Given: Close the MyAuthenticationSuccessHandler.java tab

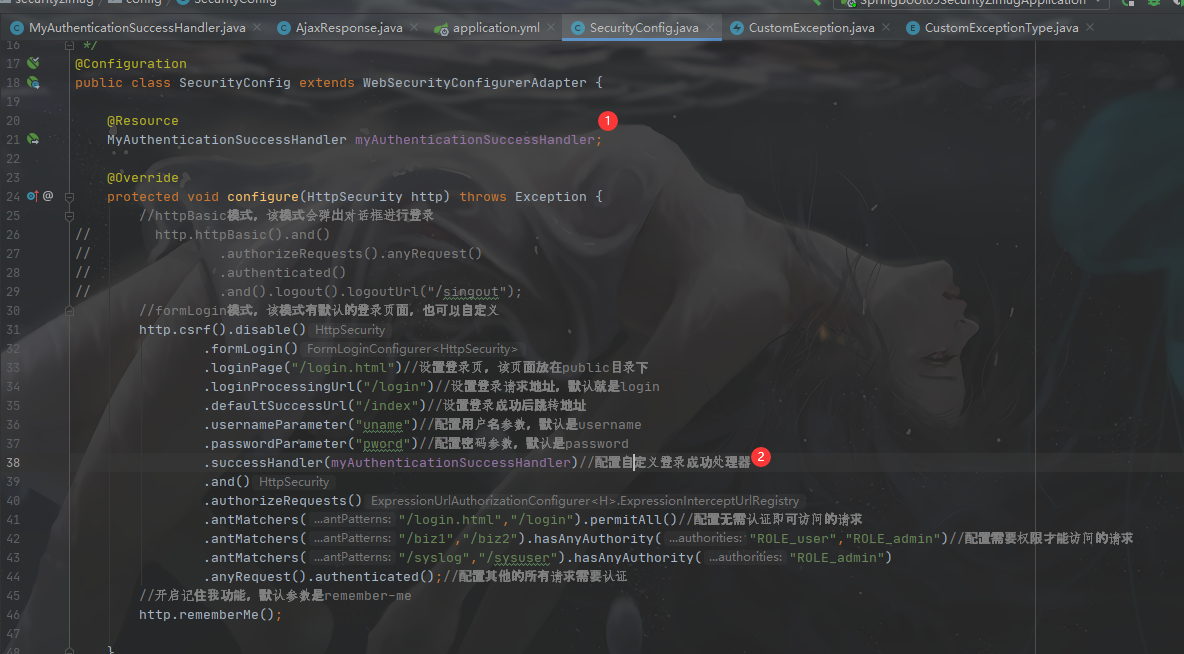Looking at the screenshot, I should [x=256, y=28].
